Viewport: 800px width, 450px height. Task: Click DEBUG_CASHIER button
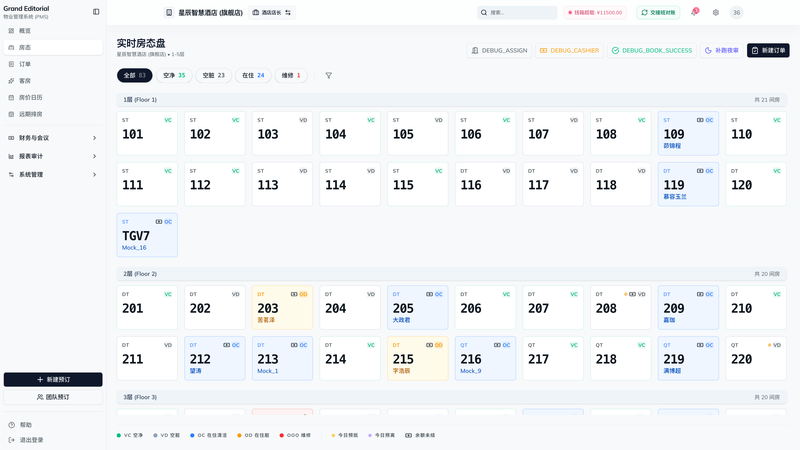[x=569, y=51]
